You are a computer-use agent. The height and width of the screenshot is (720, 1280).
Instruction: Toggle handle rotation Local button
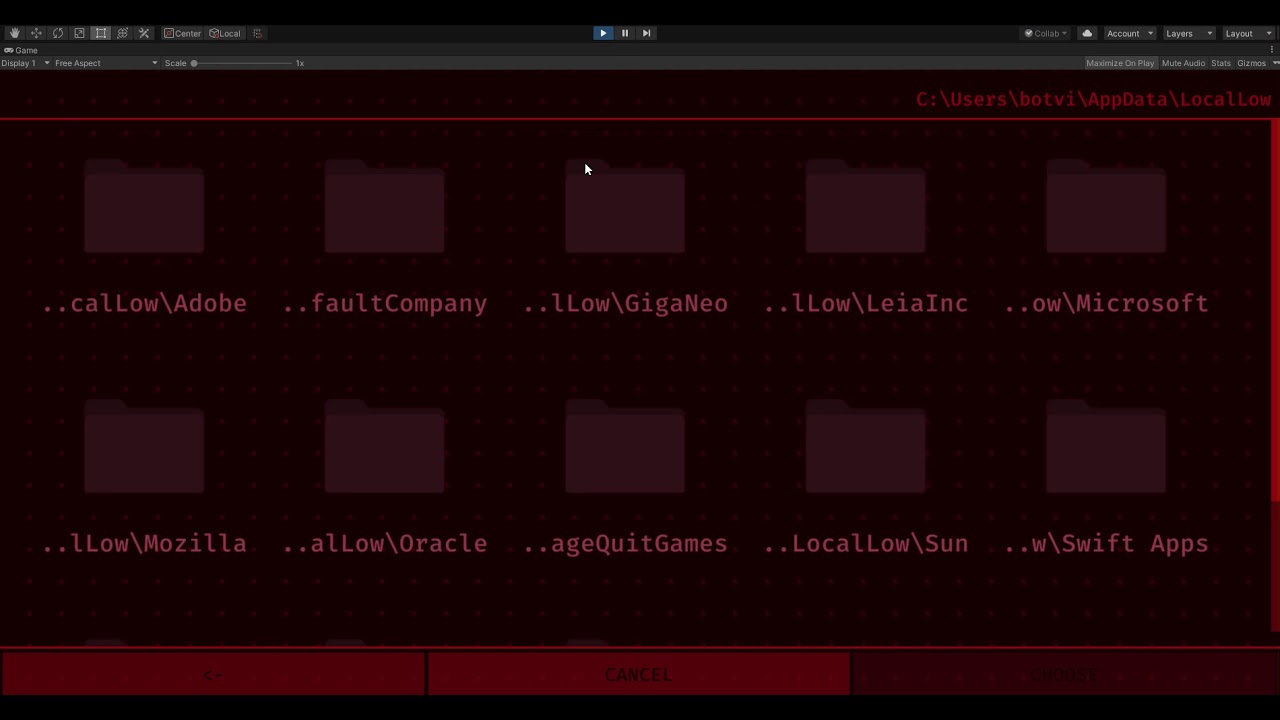225,33
